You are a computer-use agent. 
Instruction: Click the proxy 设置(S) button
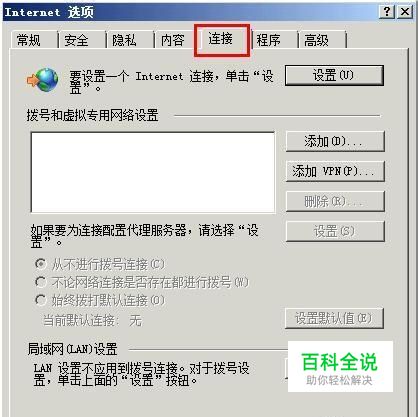(x=335, y=231)
